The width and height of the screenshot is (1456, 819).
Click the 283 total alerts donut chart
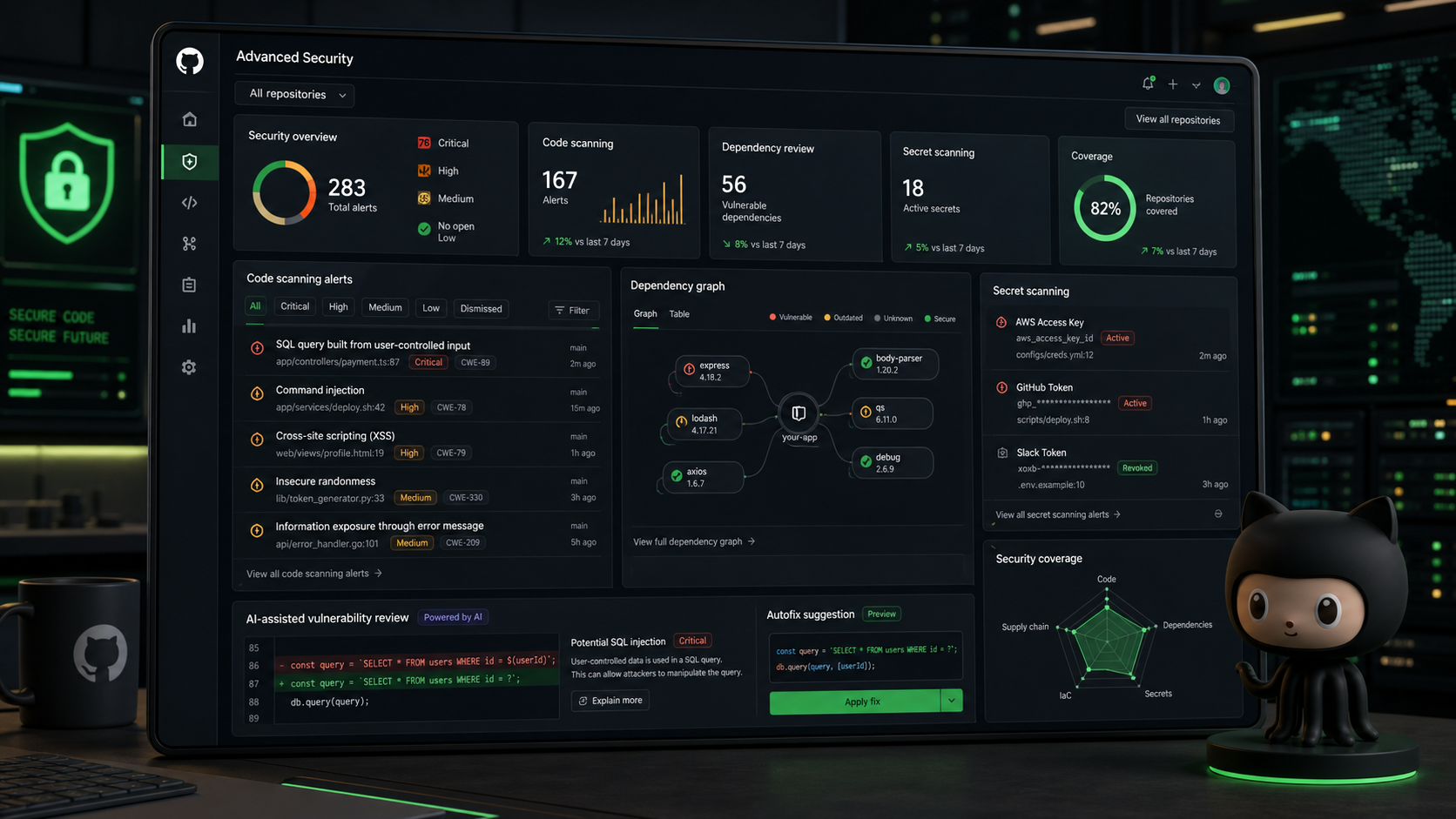click(x=284, y=192)
